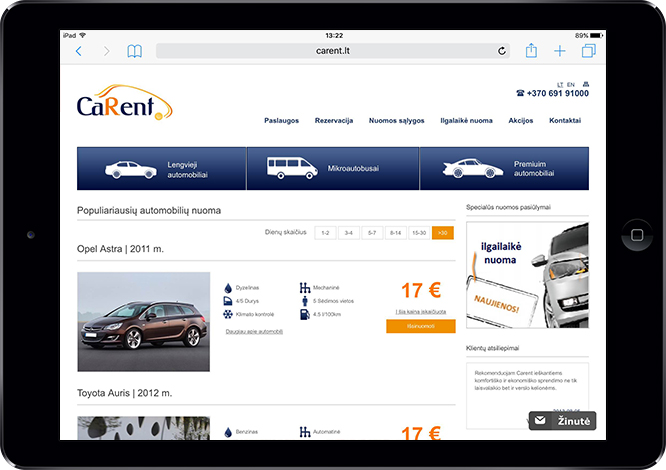Click the minibus icon

coord(292,168)
